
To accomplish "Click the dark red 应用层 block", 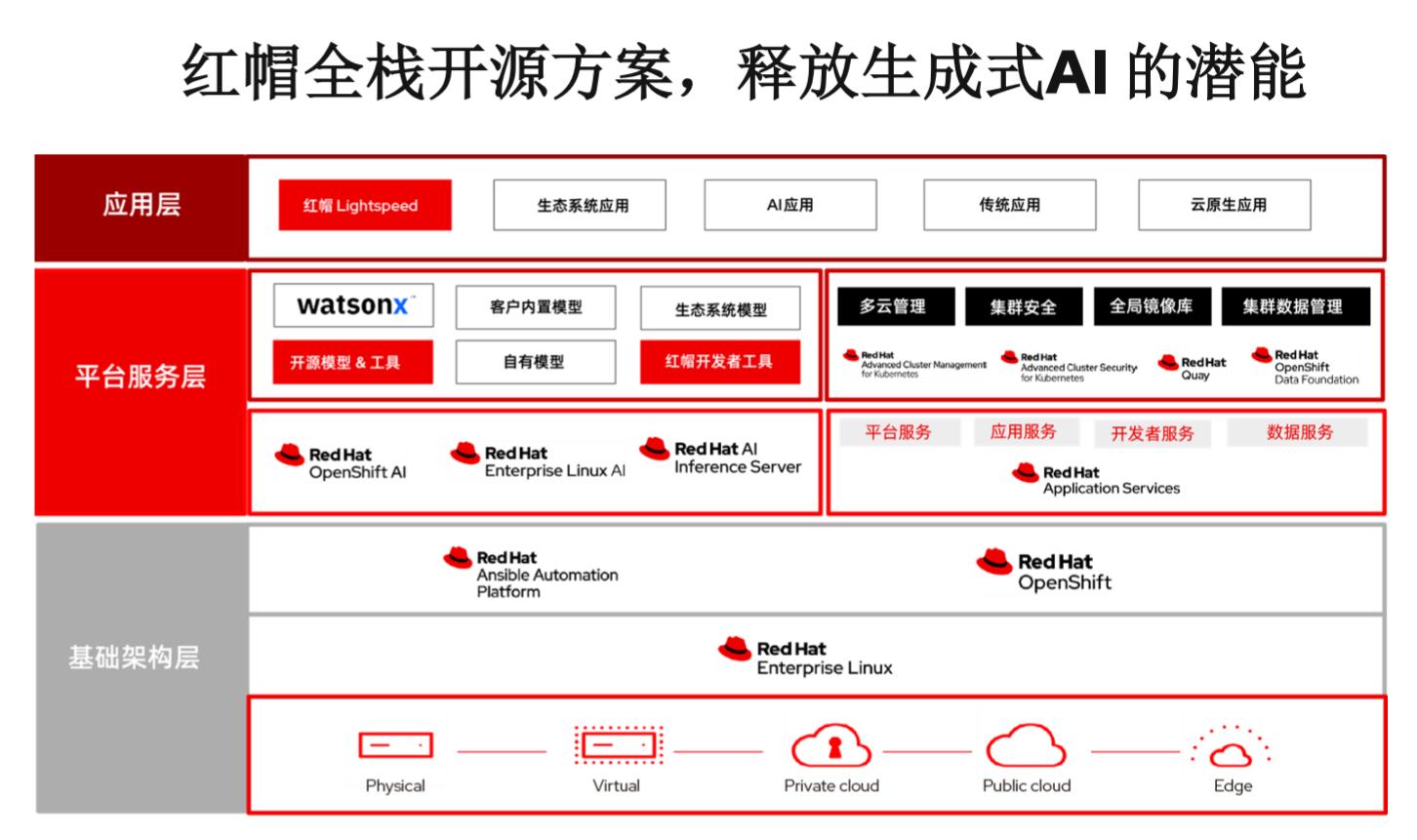I will coord(141,205).
